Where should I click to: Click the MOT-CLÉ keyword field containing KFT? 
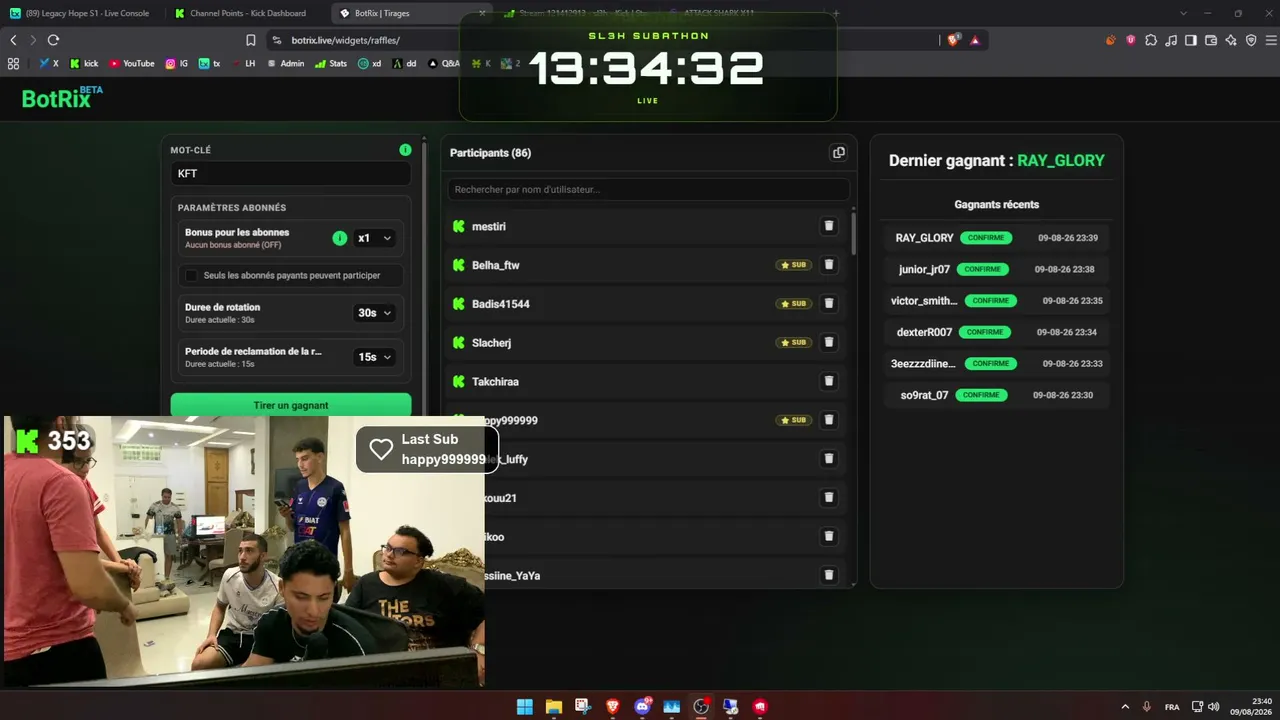pos(290,174)
